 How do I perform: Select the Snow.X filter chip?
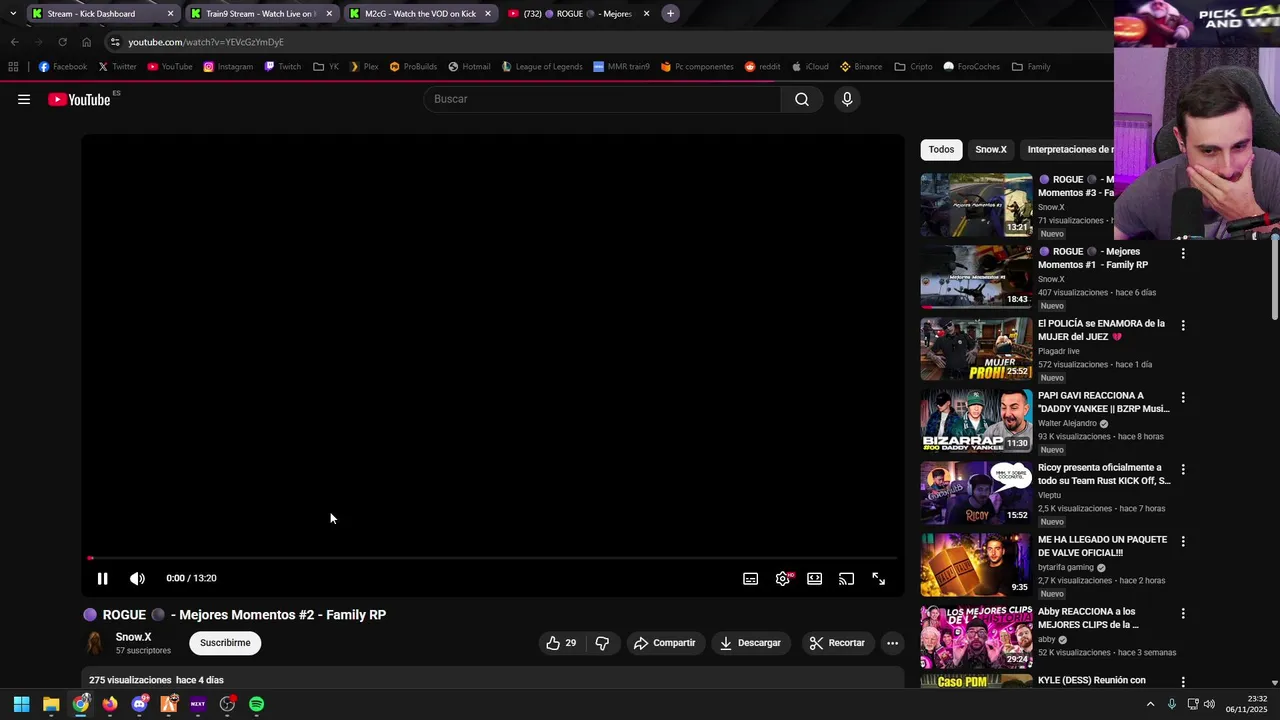(991, 149)
